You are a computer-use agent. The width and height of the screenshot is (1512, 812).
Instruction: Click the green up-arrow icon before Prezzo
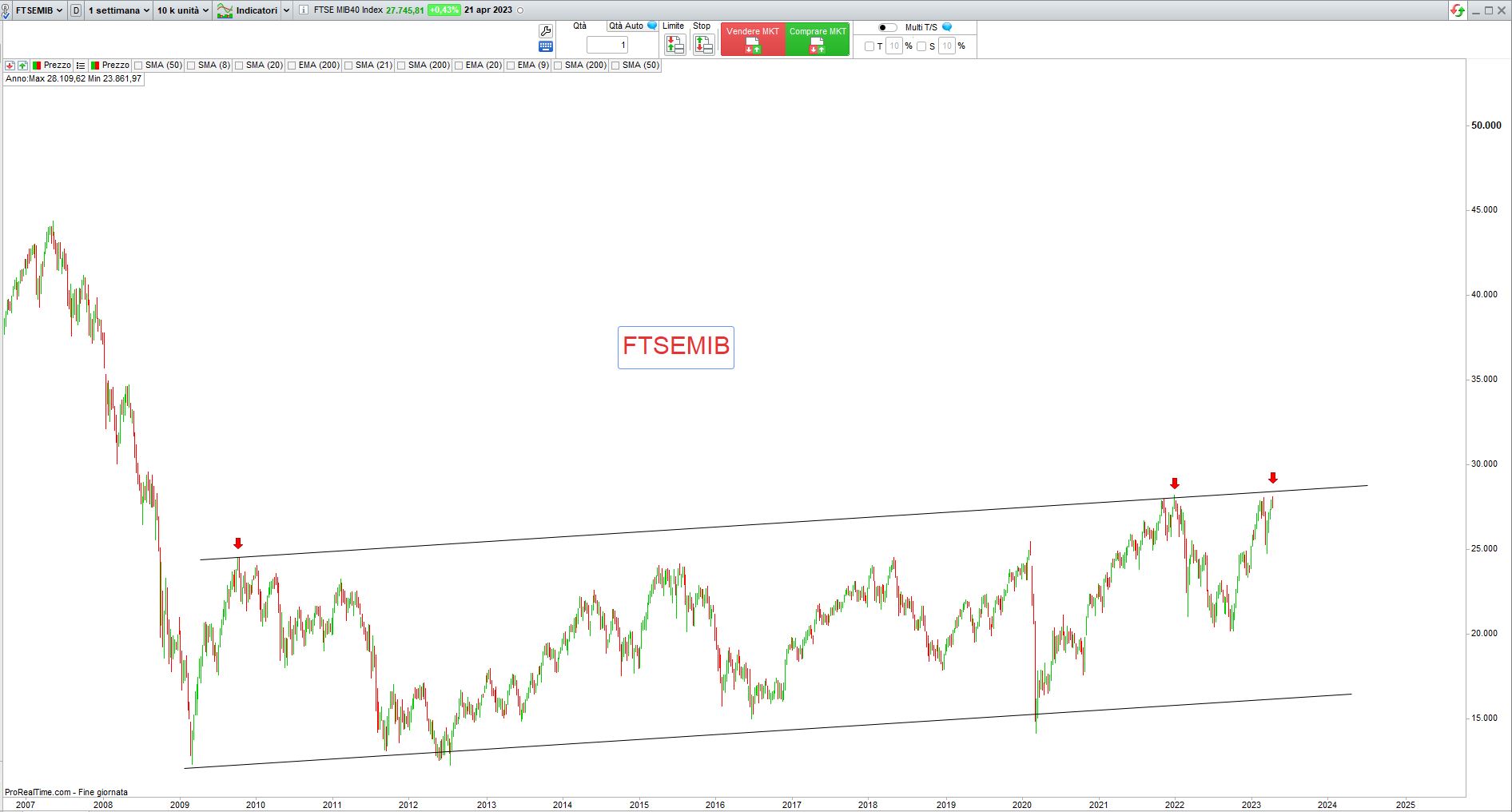pos(22,66)
